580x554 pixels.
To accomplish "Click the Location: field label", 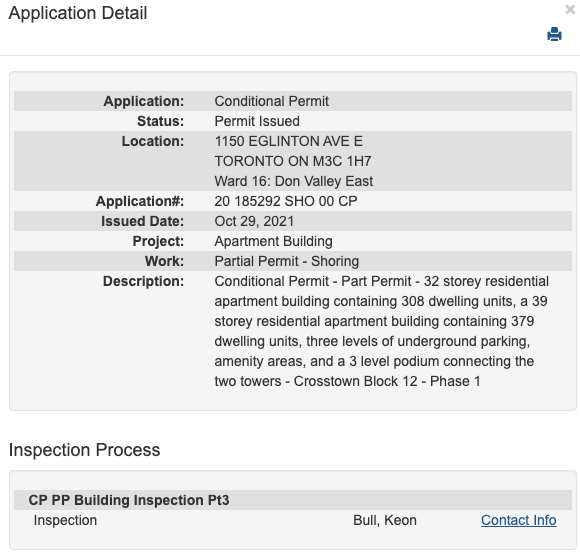I will click(x=153, y=141).
